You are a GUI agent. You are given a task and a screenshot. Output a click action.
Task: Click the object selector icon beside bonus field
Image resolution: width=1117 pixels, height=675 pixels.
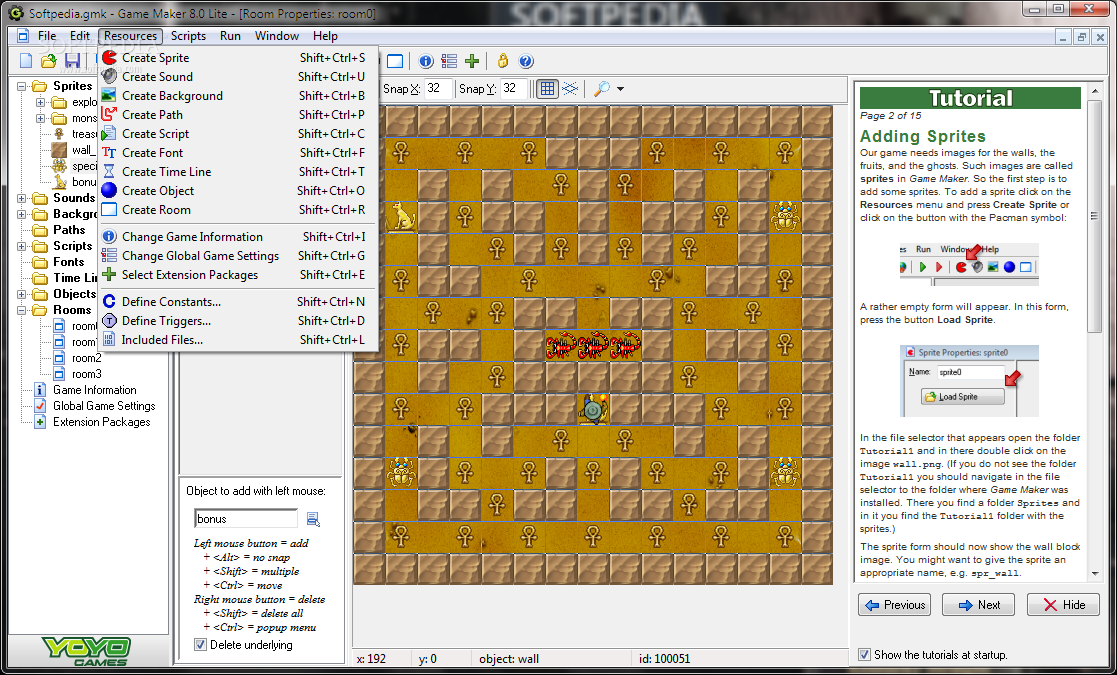coord(313,519)
